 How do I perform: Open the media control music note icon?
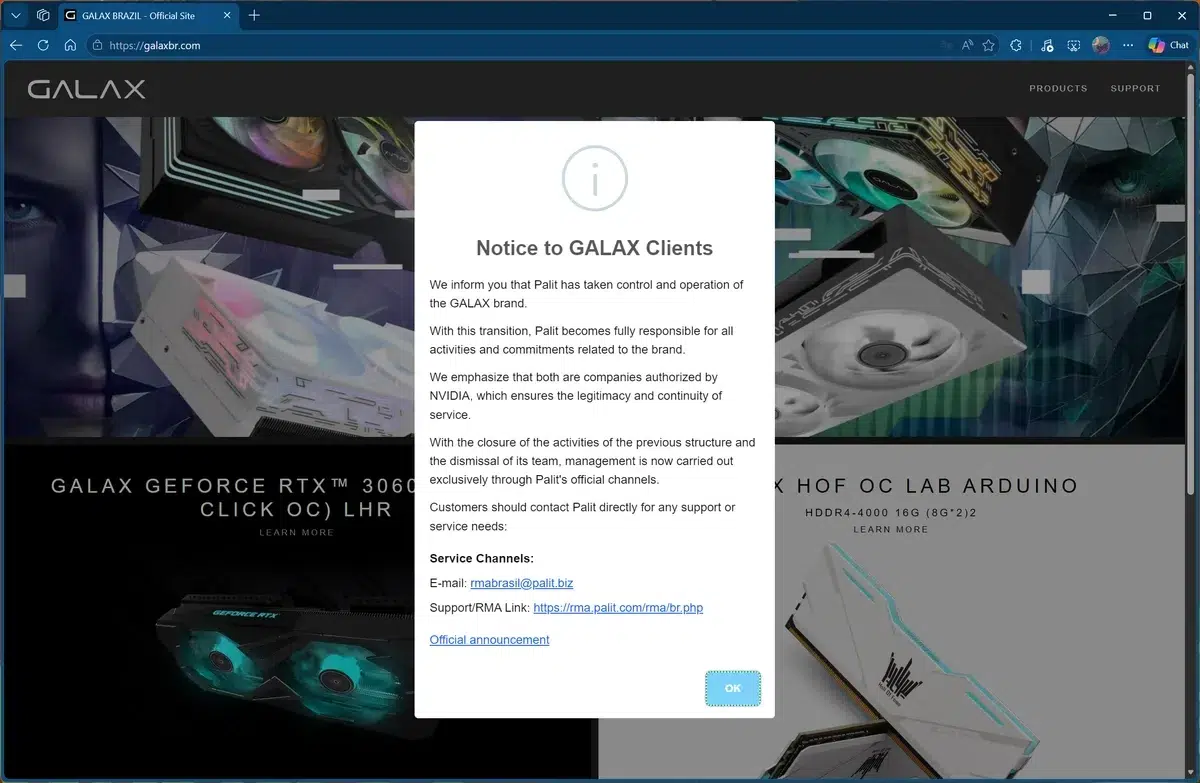tap(1047, 45)
